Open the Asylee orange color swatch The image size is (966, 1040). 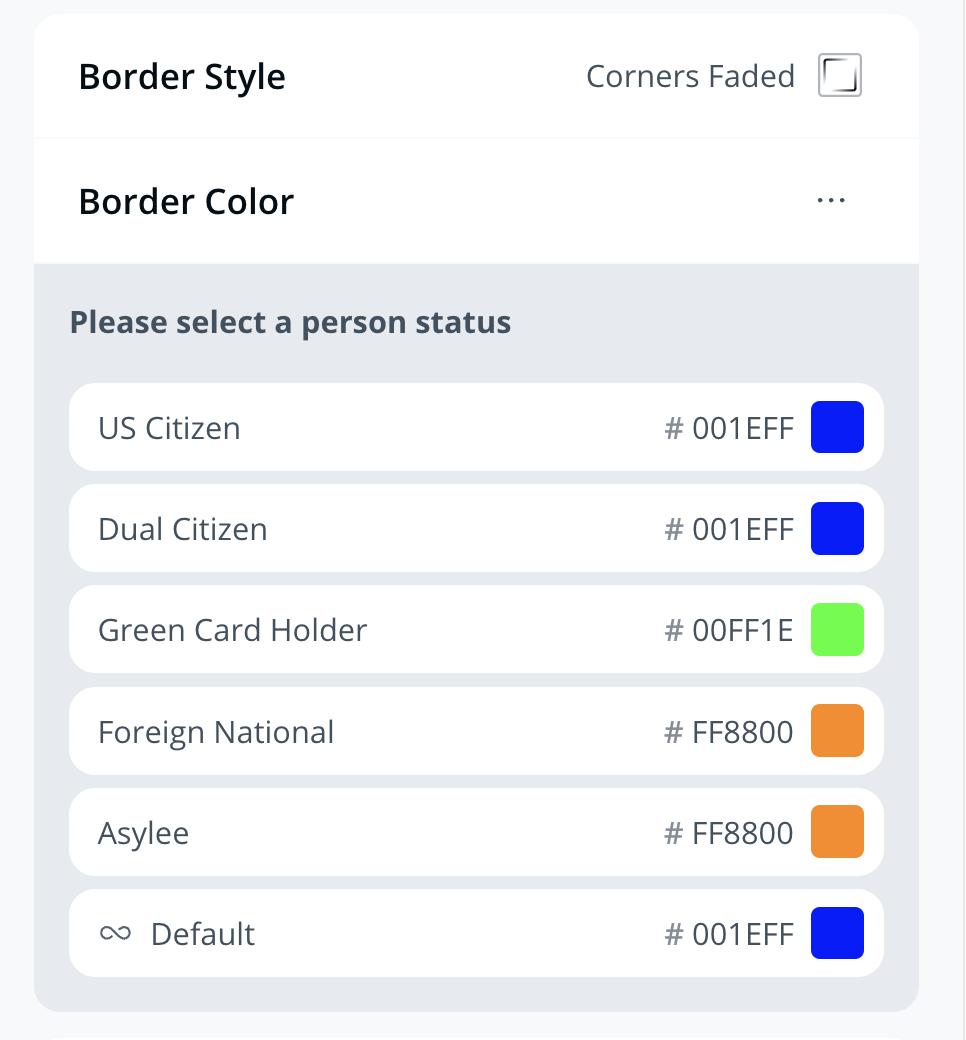[x=837, y=832]
